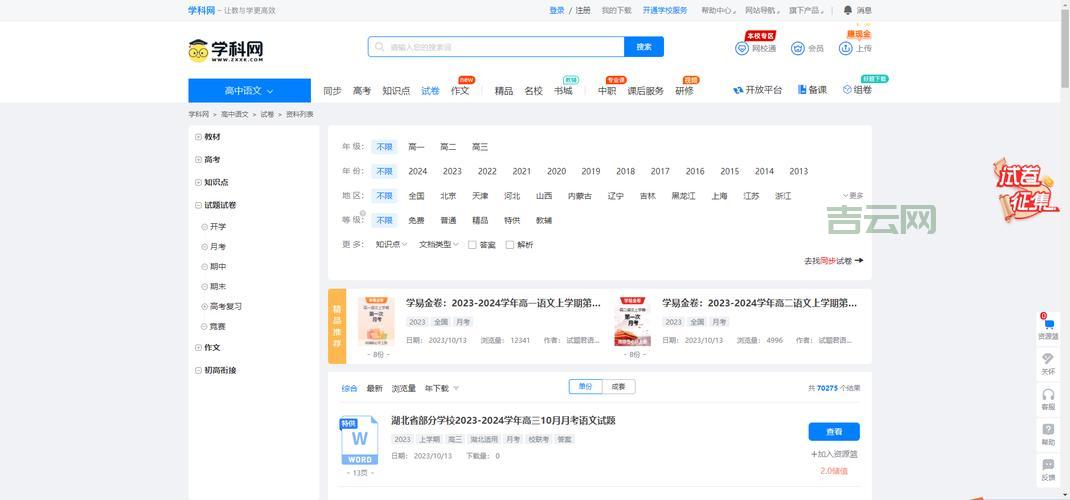The width and height of the screenshot is (1070, 500).
Task: Click the arrow after 去找同步试卷
Action: pos(859,261)
